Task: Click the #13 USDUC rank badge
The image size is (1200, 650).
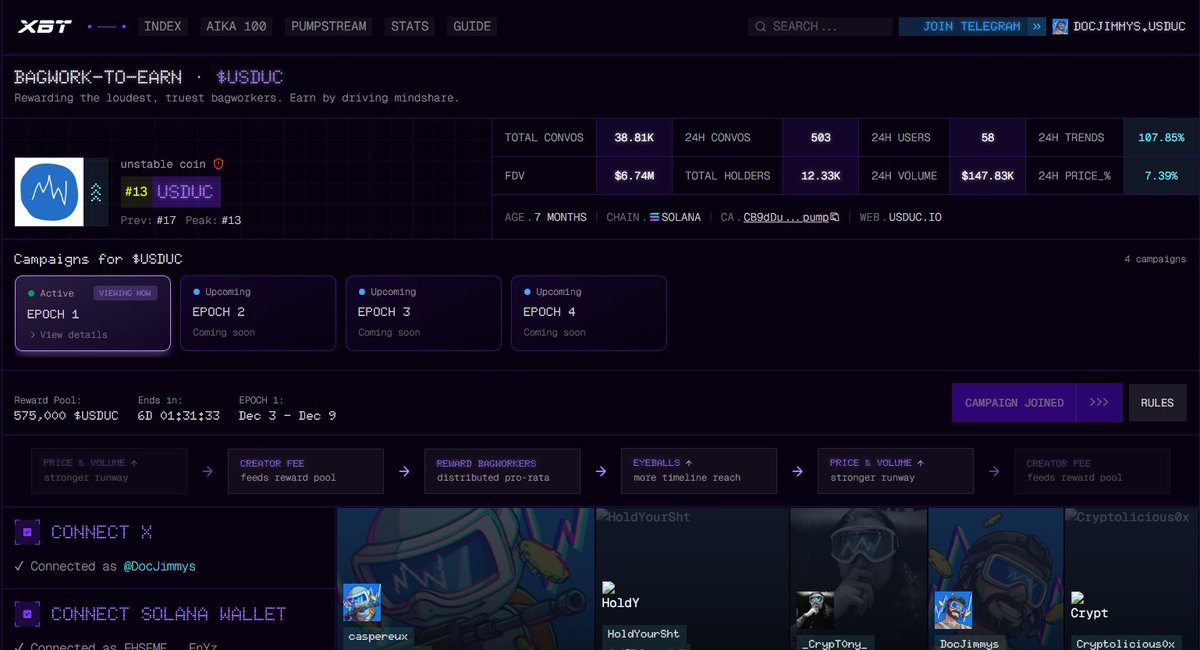Action: tap(171, 192)
